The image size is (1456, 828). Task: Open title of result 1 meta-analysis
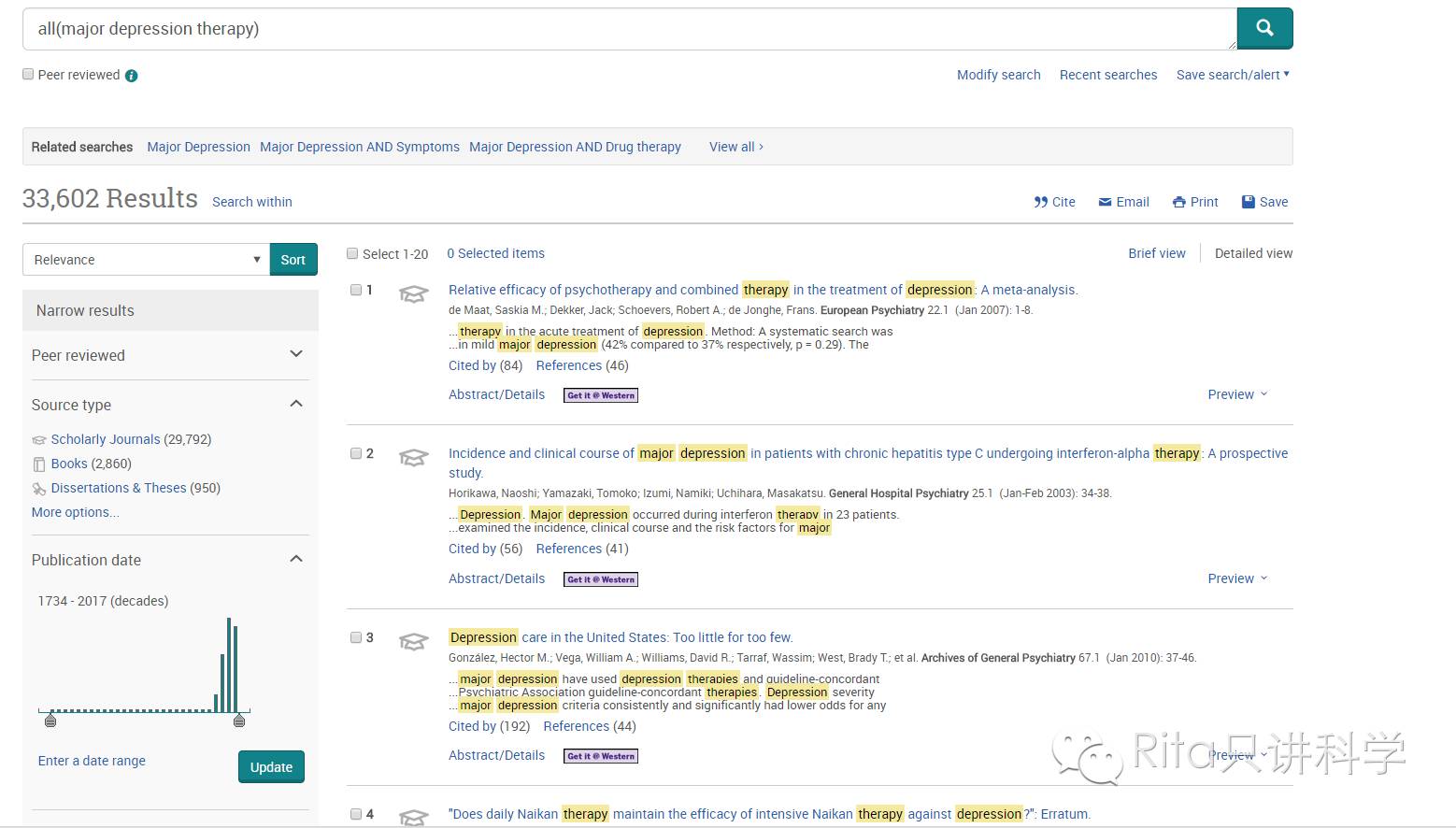click(x=764, y=290)
